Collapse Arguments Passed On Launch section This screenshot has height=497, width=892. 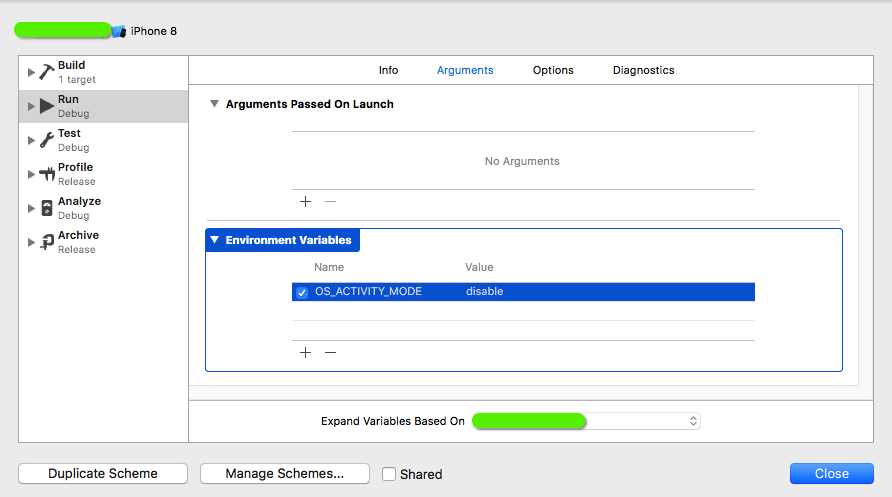pyautogui.click(x=214, y=104)
